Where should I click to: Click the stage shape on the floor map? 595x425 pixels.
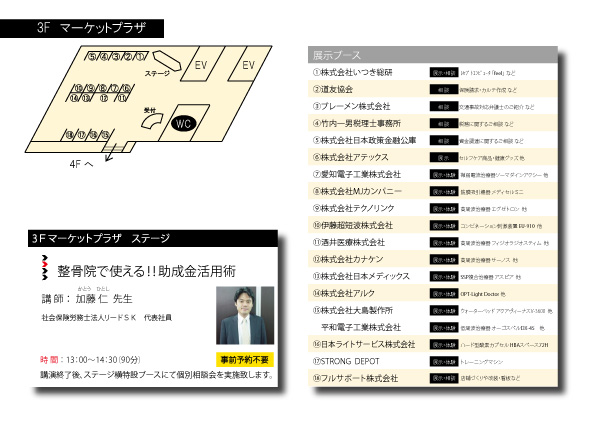coord(167,61)
